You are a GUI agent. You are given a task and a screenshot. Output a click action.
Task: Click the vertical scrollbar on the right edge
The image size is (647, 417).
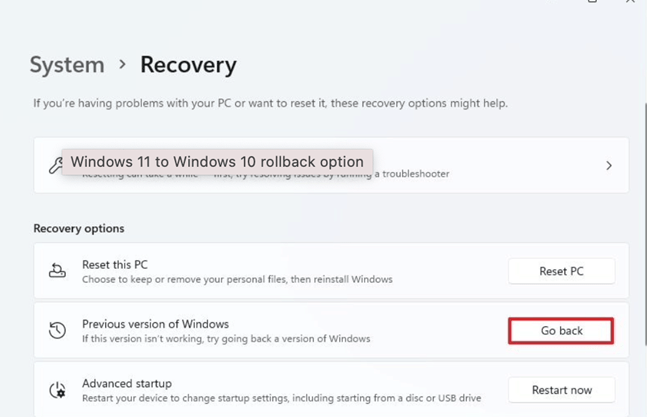tap(645, 223)
